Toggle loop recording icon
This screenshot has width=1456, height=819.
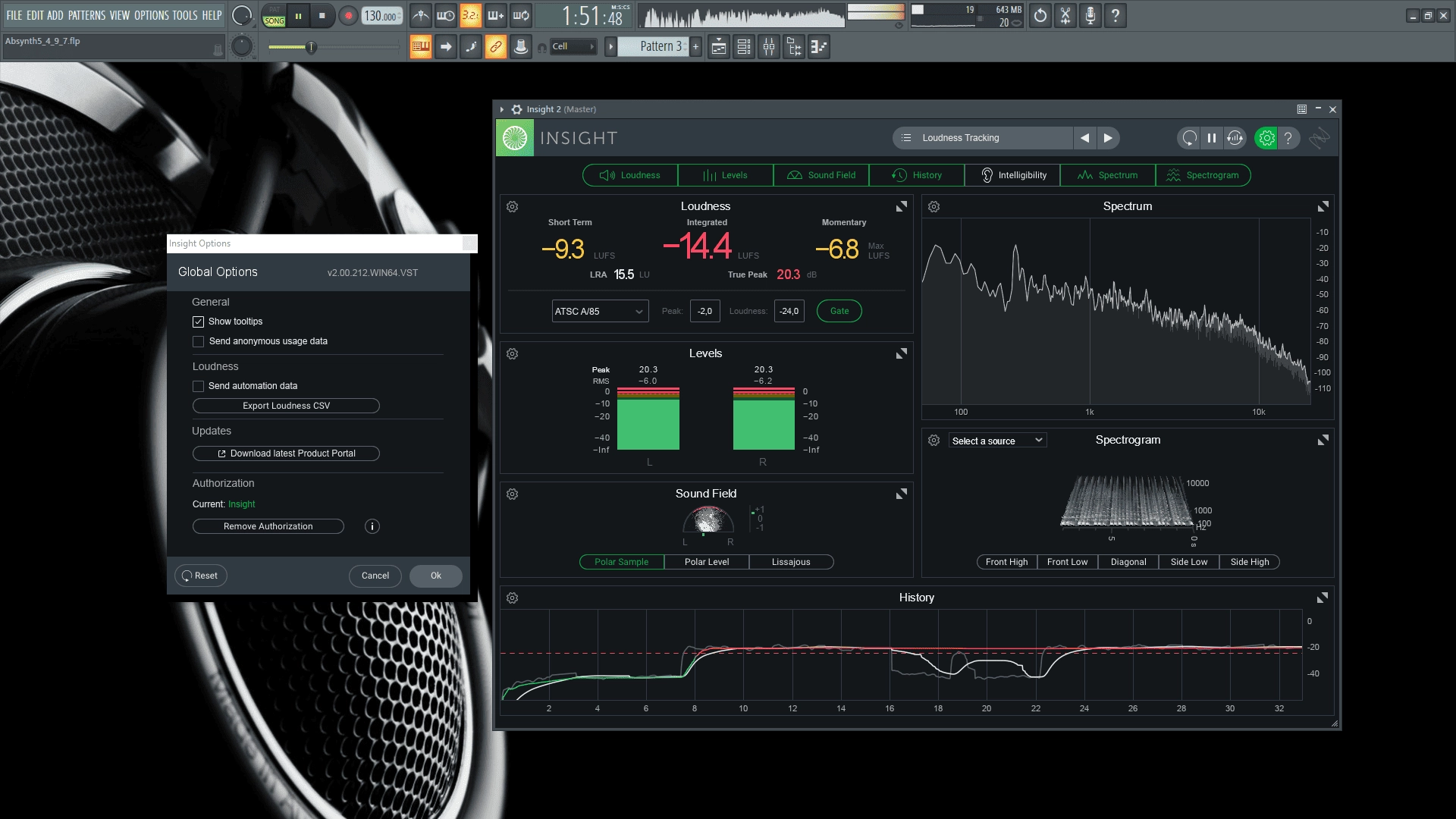(521, 15)
